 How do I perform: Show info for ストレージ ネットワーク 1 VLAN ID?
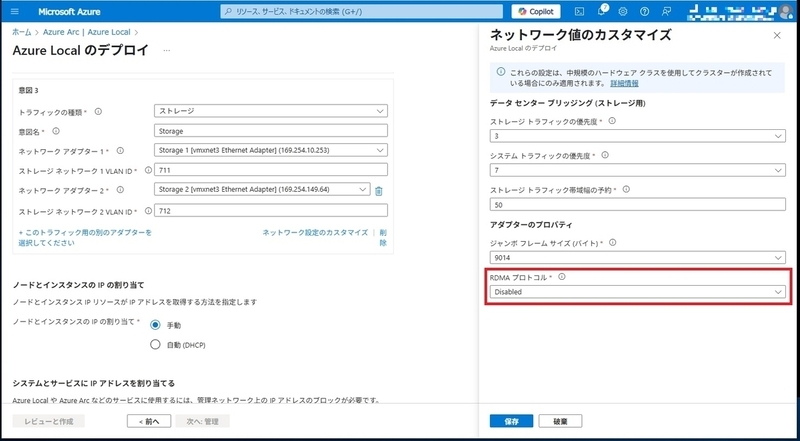[x=148, y=170]
